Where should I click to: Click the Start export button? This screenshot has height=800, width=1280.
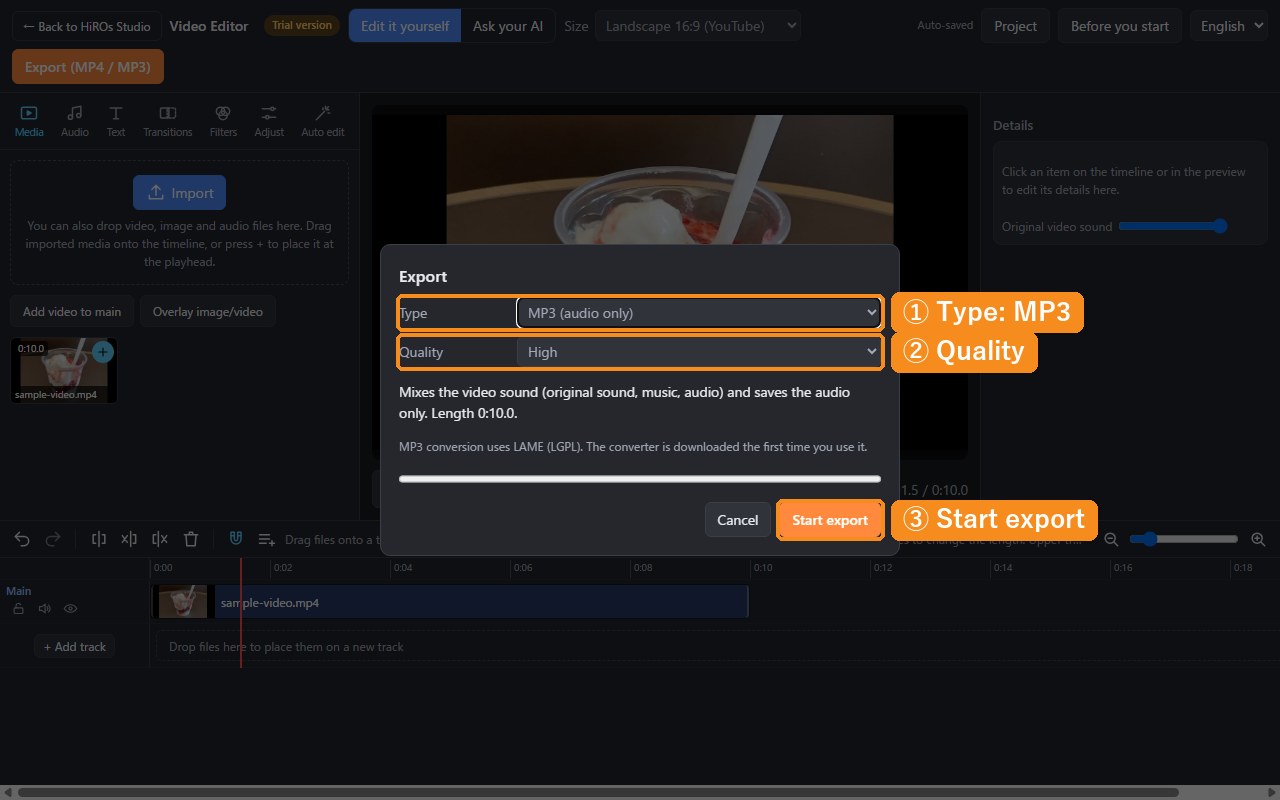click(x=830, y=520)
